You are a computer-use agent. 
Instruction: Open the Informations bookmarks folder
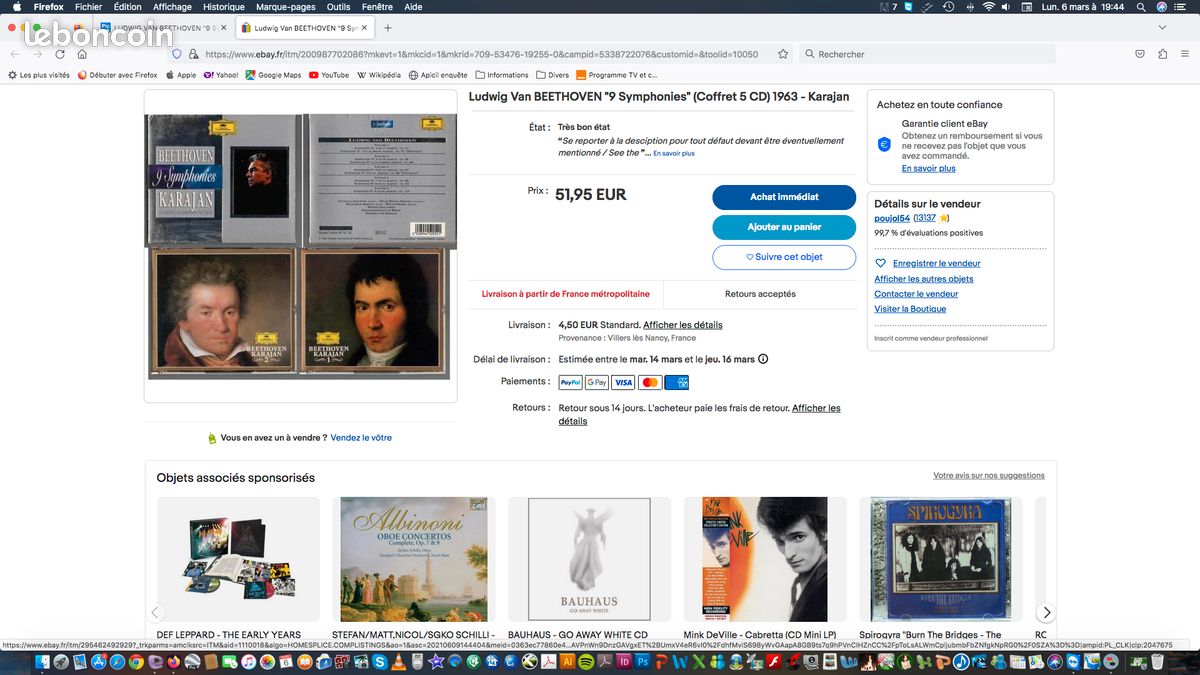502,75
